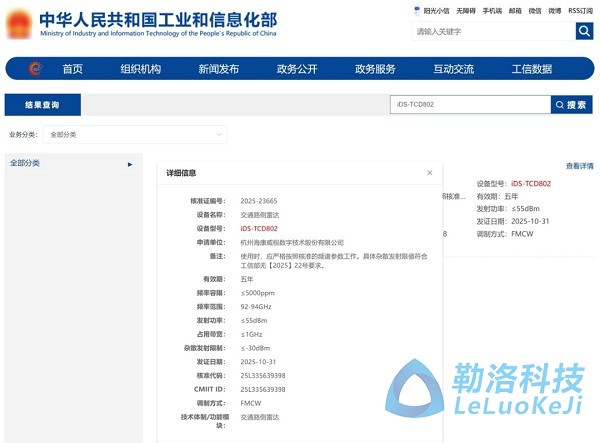
Task: Close the 详细信息 dialog with X
Action: [x=430, y=173]
